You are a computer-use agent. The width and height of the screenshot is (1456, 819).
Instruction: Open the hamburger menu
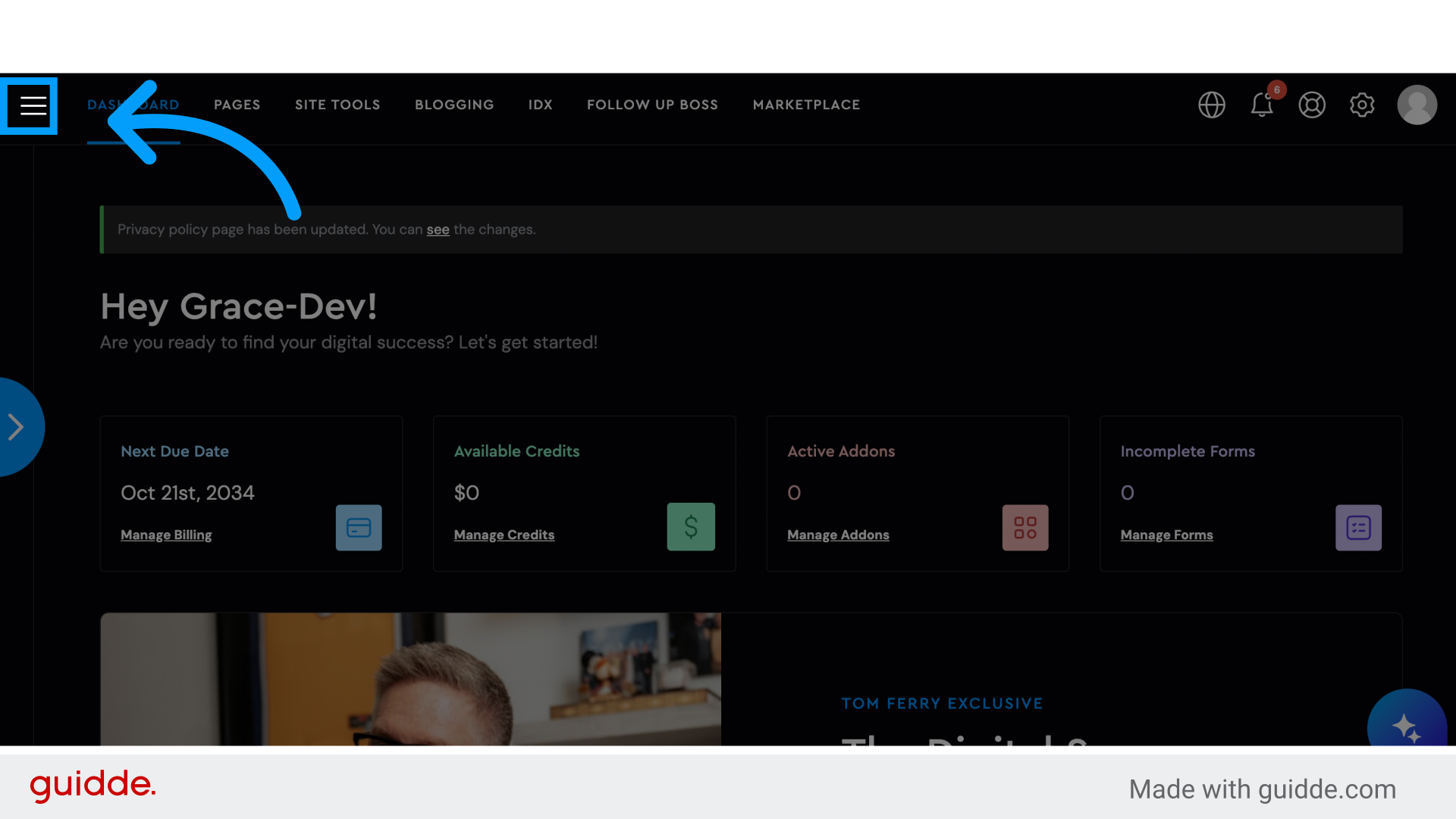33,105
